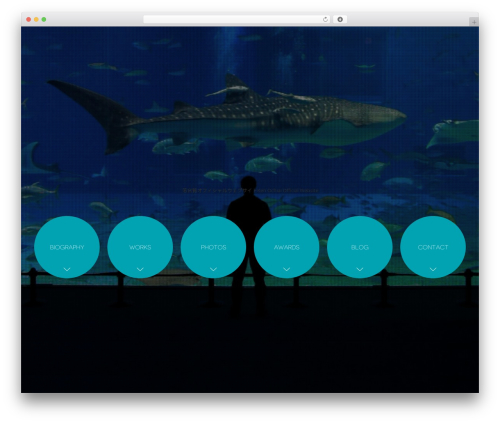Focus the browser address bar

tap(236, 19)
